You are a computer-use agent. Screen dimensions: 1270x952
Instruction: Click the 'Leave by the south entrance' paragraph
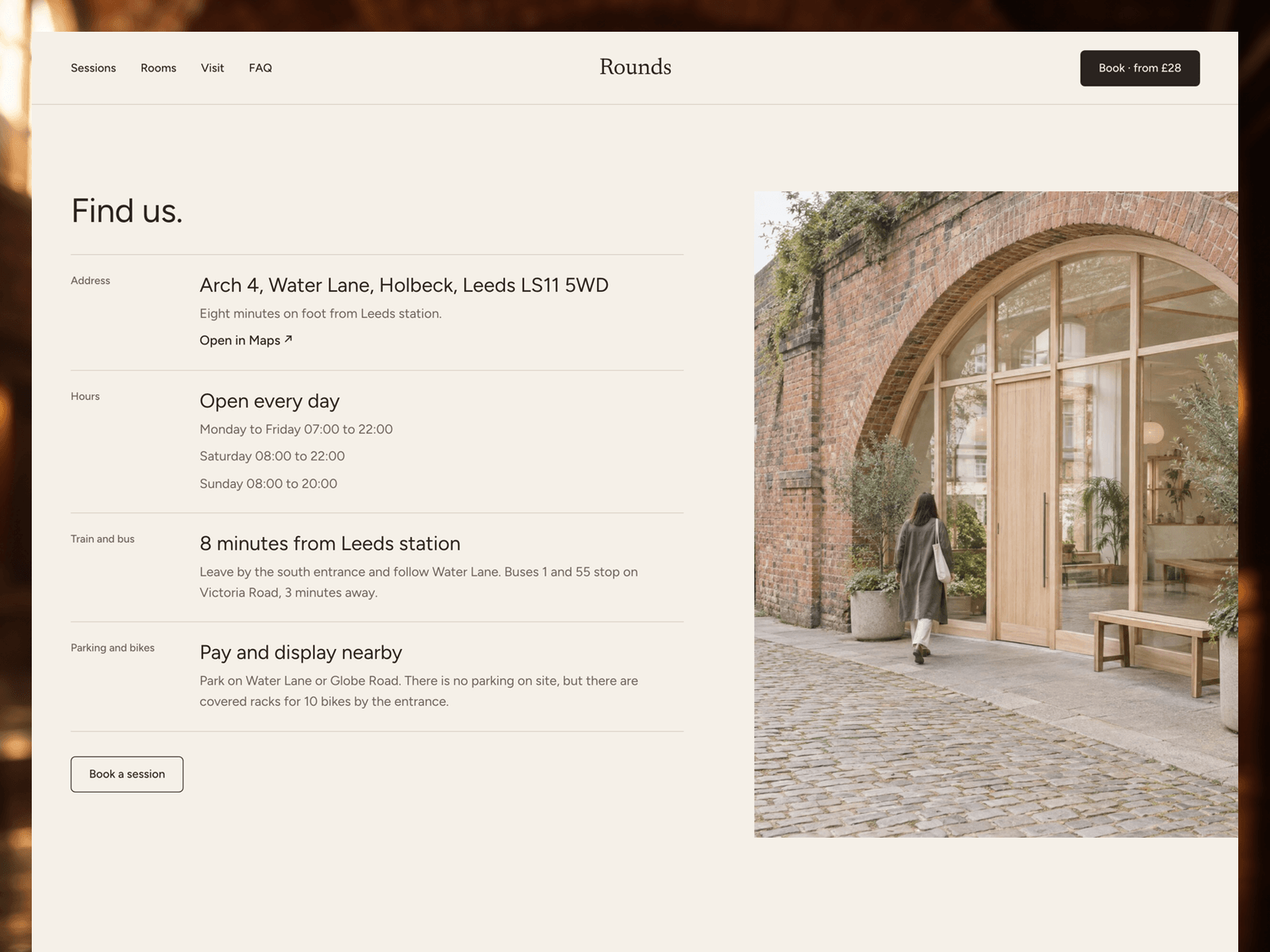(x=419, y=582)
